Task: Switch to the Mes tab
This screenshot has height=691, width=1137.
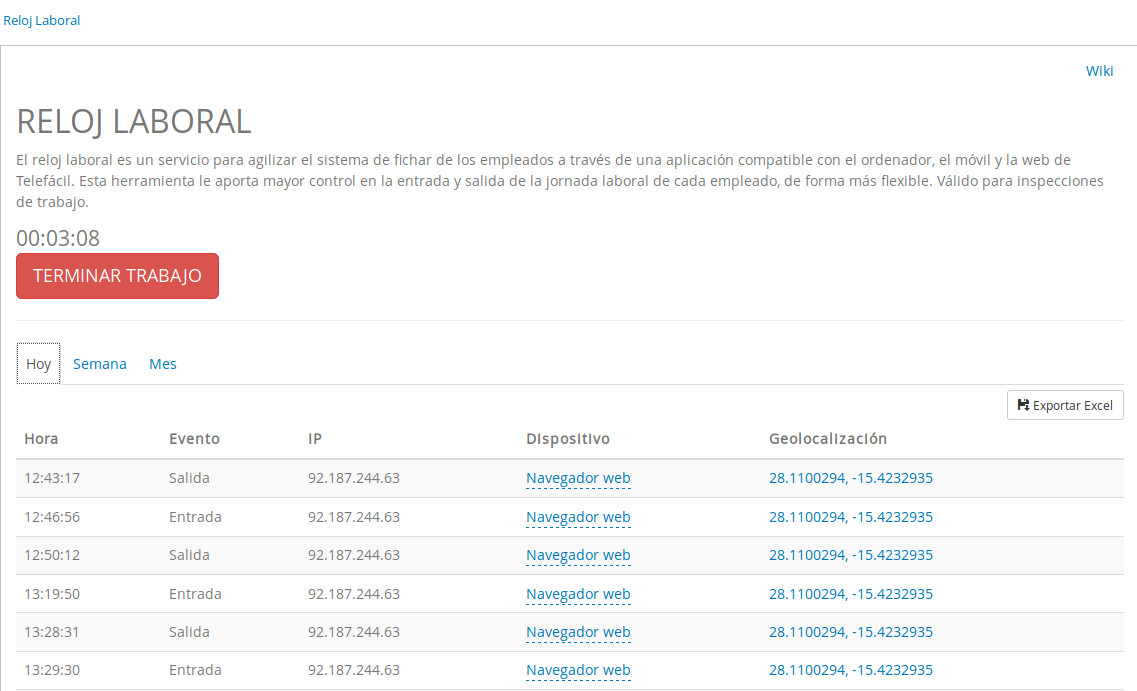Action: click(163, 364)
